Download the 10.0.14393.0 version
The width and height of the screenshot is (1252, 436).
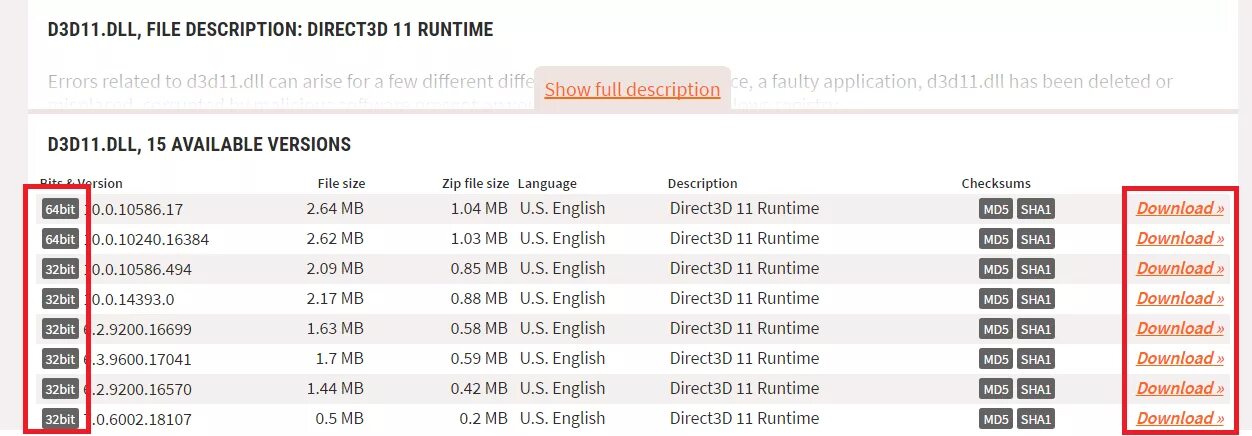click(1180, 298)
